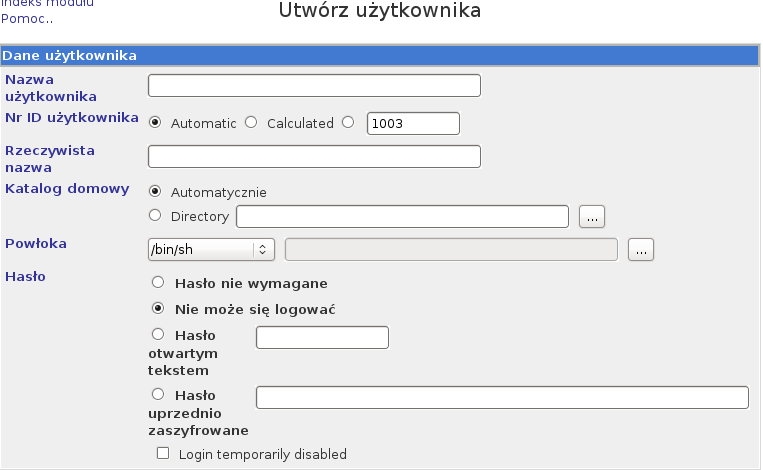
Task: Open the /bin/sh shell dropdown
Action: [x=211, y=250]
